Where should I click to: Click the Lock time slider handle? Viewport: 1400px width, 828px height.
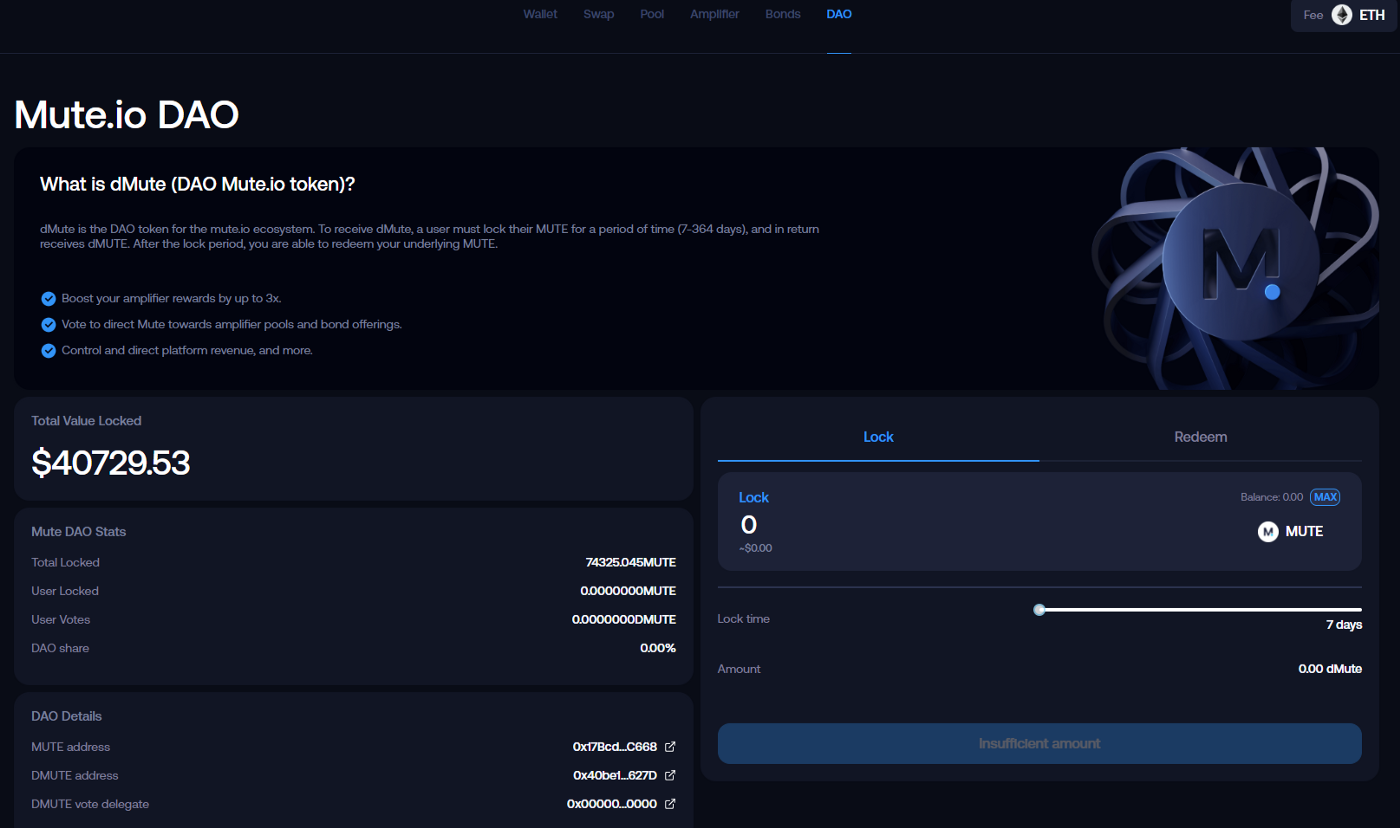pyautogui.click(x=1040, y=609)
